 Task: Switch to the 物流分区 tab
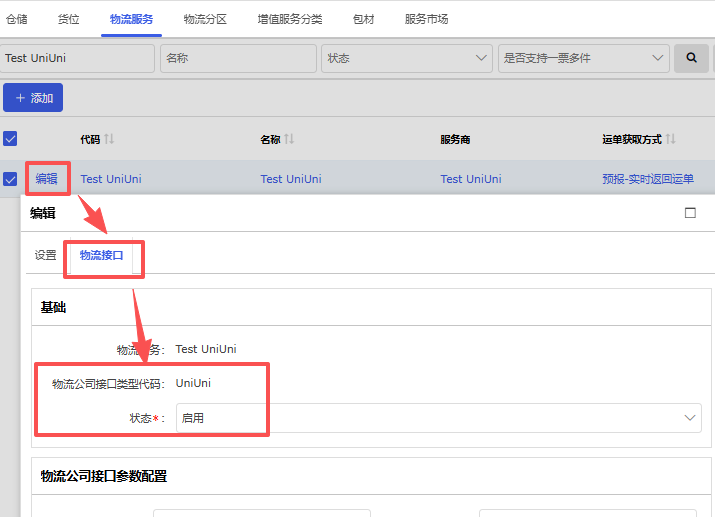[205, 19]
